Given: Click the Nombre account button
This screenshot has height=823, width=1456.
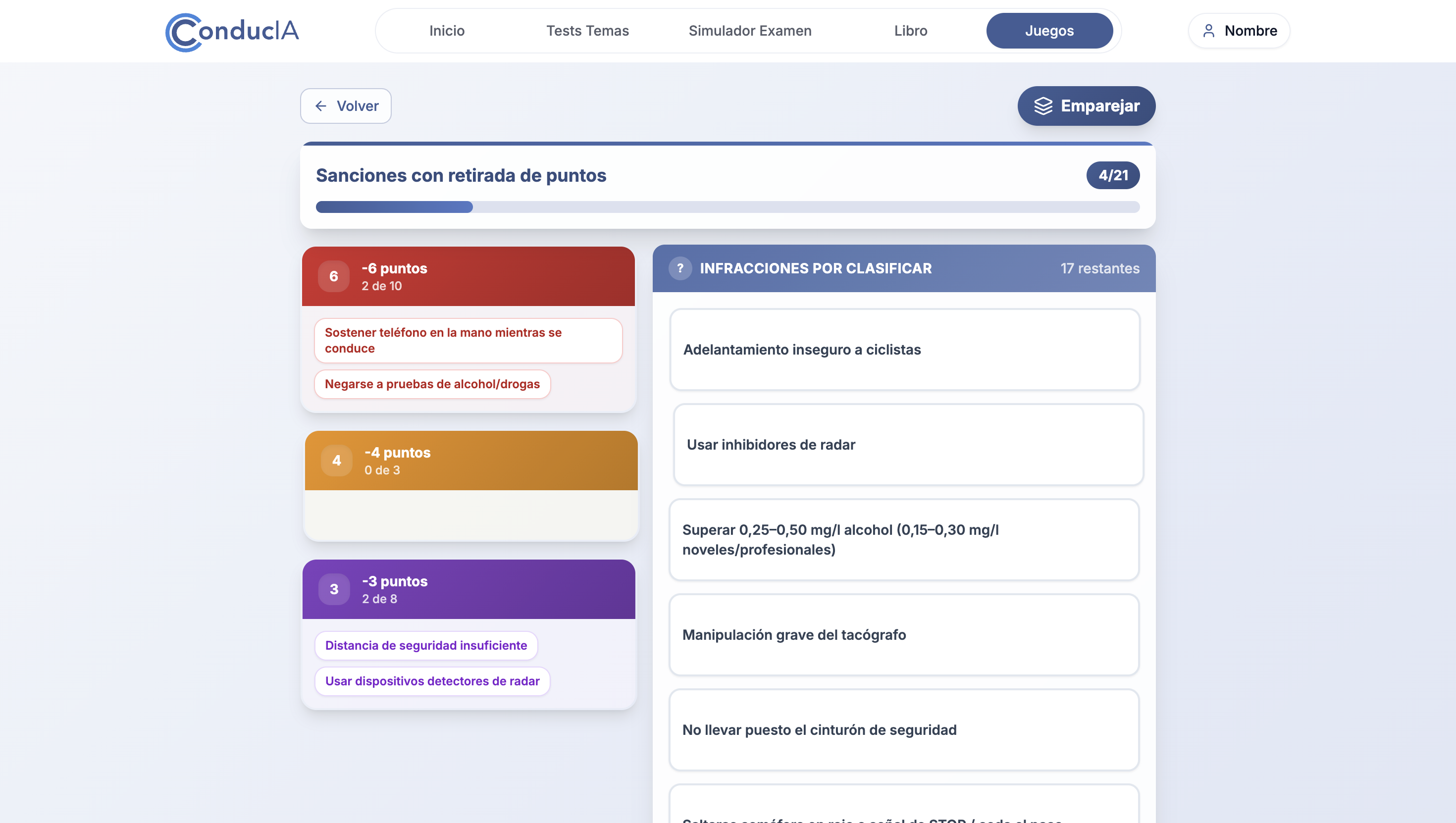Looking at the screenshot, I should coord(1239,31).
